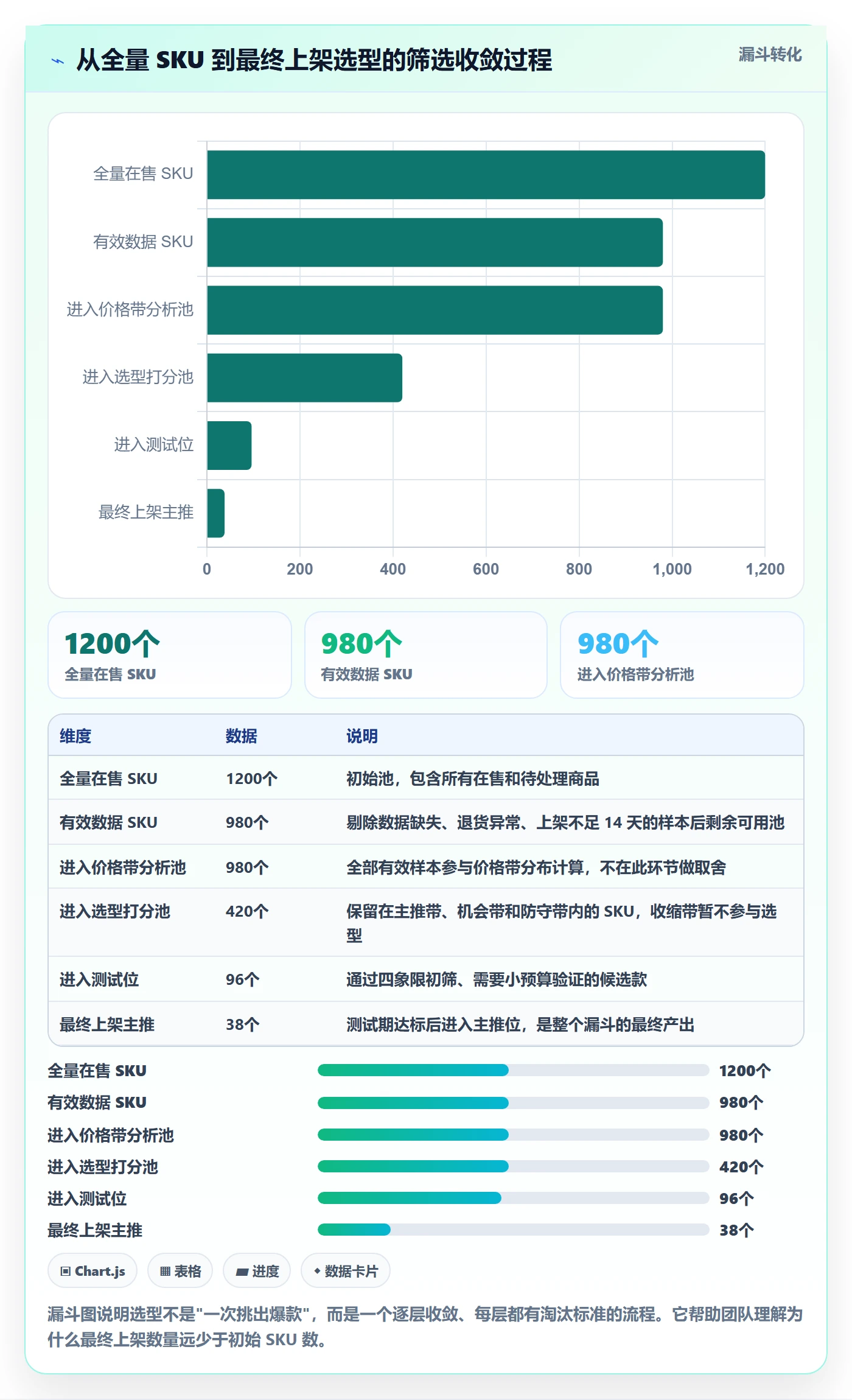852x1400 pixels.
Task: Click the description starting with 测试期达标后
Action: point(520,1024)
